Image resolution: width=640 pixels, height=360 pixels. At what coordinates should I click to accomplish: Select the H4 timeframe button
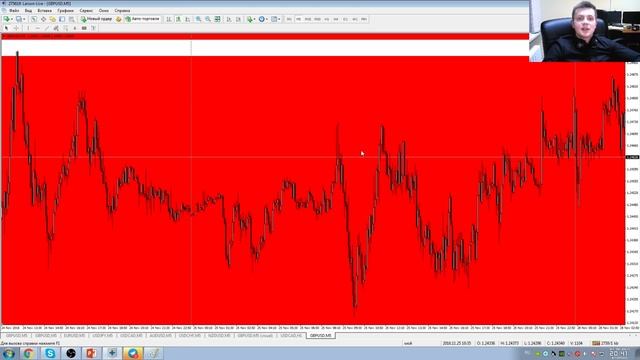point(336,19)
